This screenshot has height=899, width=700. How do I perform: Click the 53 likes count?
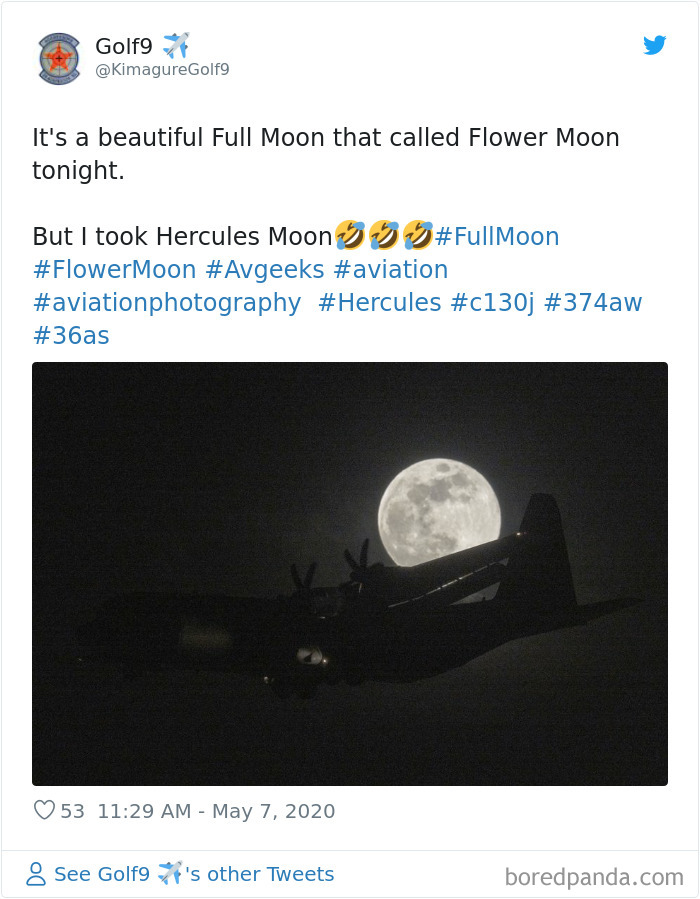tap(72, 811)
